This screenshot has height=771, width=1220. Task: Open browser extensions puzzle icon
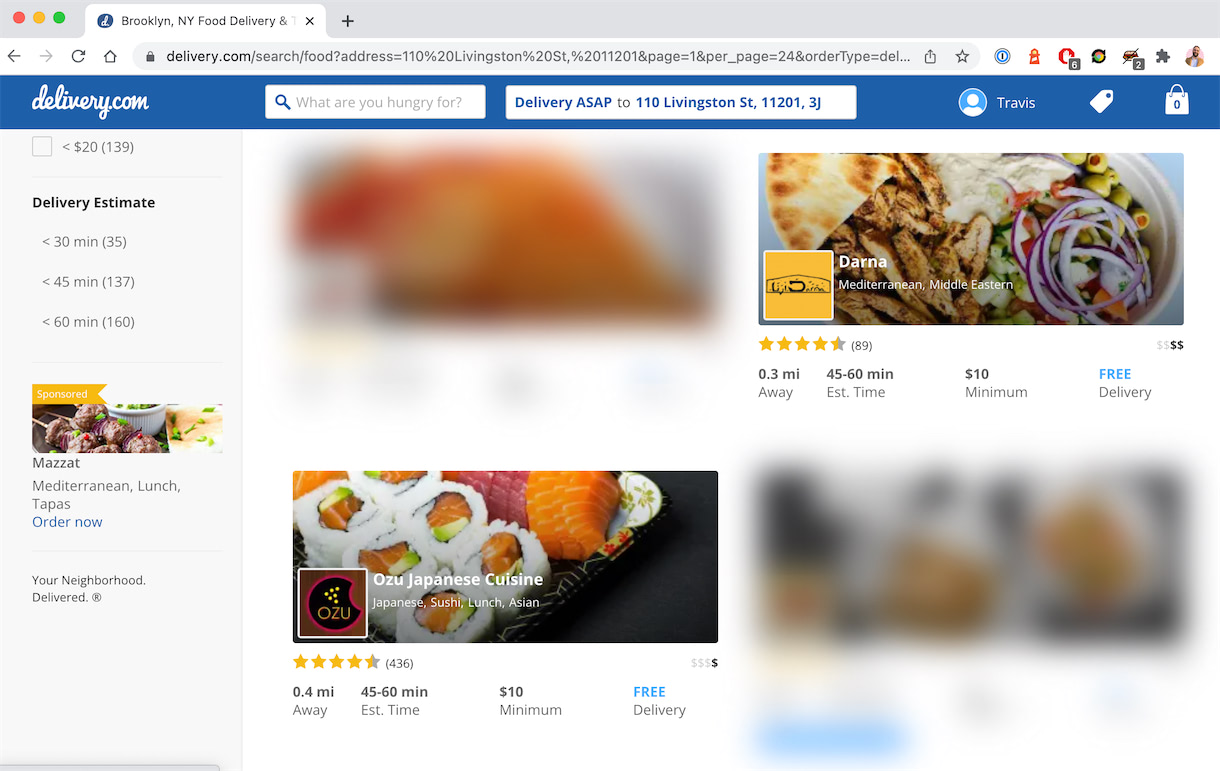coord(1163,57)
